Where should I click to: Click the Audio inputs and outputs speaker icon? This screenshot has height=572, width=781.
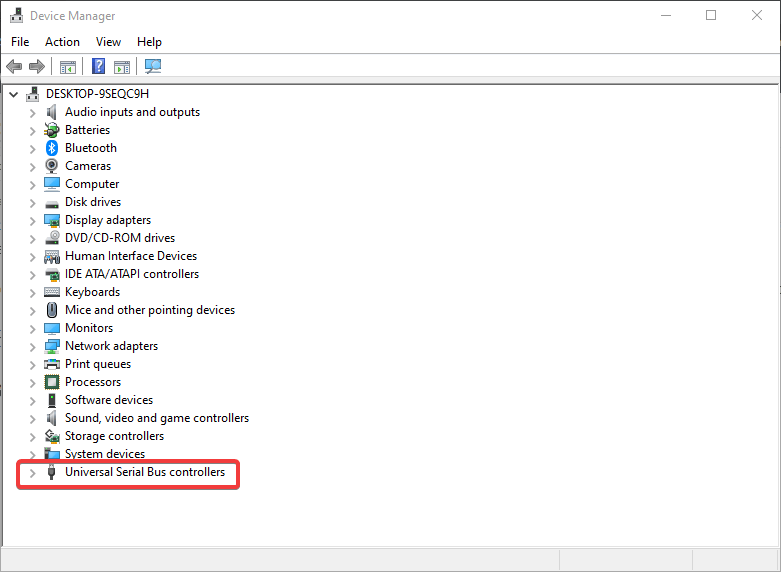pos(52,112)
